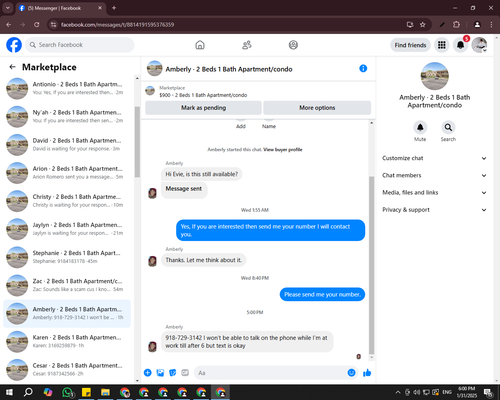Expand the Chat members section

tap(434, 175)
